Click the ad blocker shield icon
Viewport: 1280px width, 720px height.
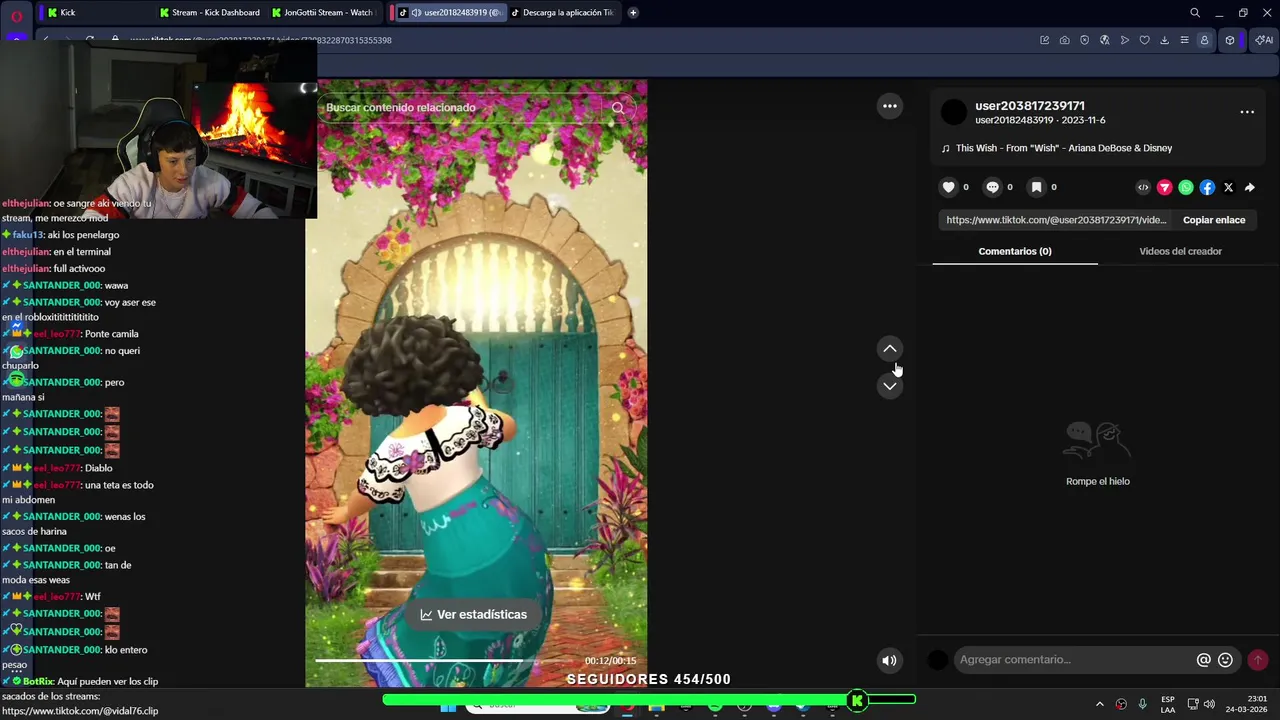pos(1084,40)
